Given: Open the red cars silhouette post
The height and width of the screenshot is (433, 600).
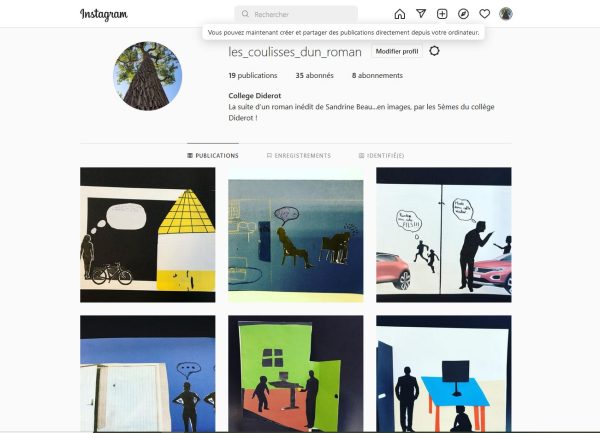Looking at the screenshot, I should pos(444,235).
